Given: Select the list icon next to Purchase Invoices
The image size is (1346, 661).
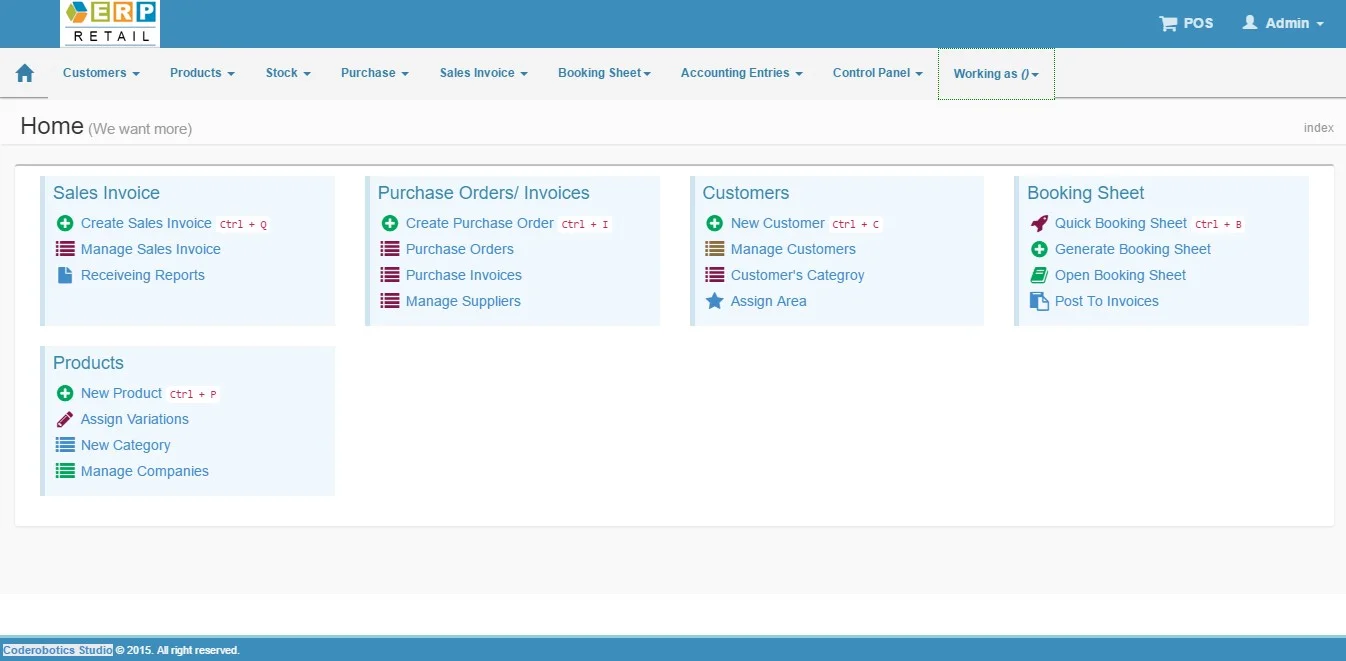Looking at the screenshot, I should pyautogui.click(x=390, y=275).
